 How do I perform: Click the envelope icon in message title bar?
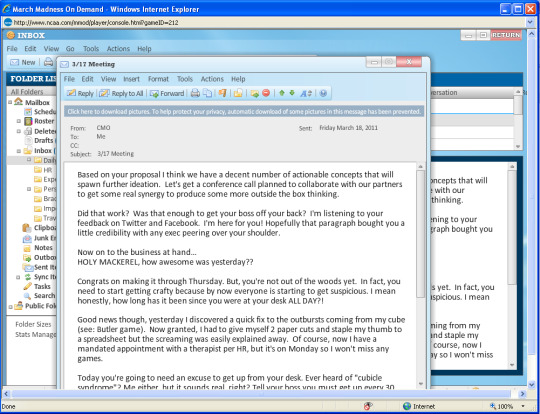tap(64, 64)
